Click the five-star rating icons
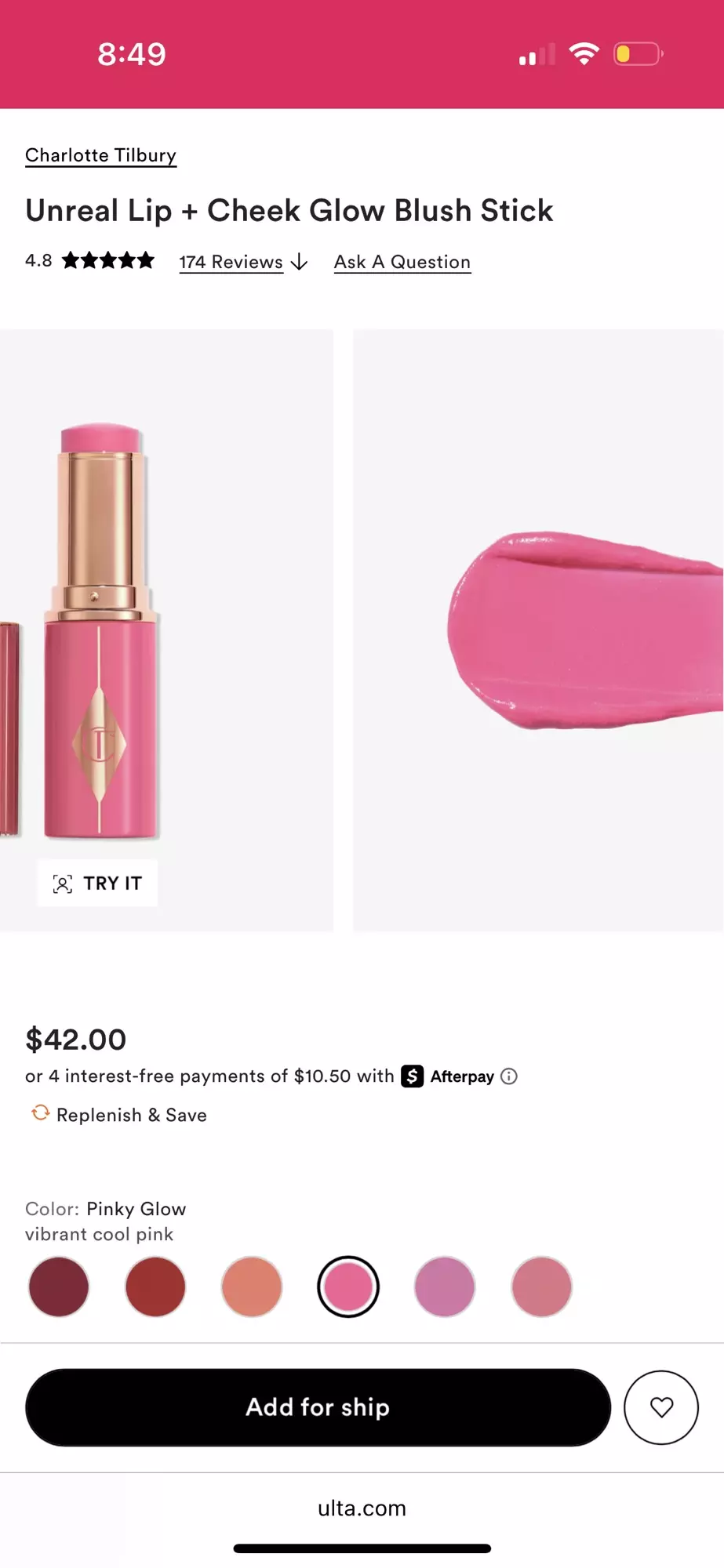The width and height of the screenshot is (724, 1568). pos(107,260)
